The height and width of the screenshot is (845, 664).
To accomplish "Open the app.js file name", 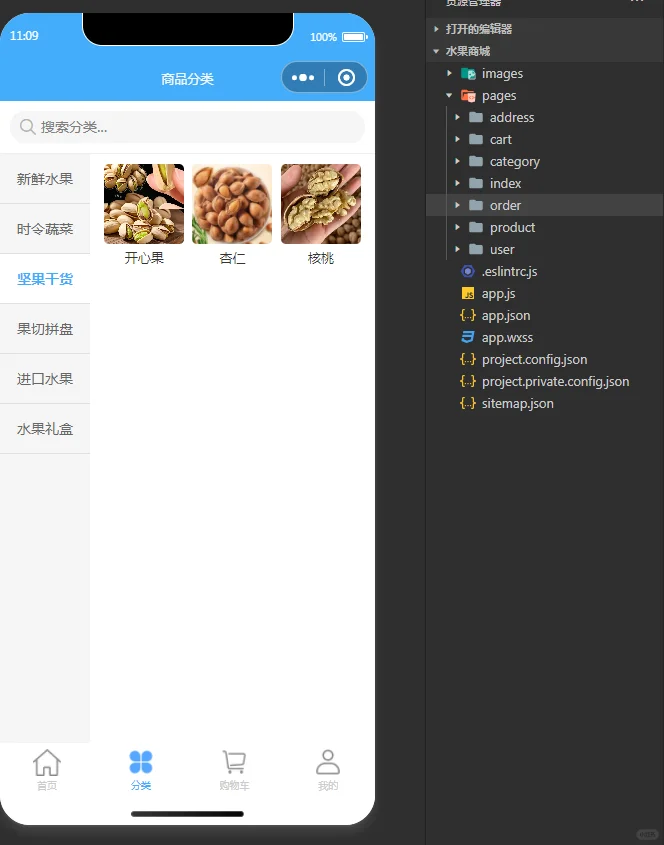I will [x=499, y=294].
